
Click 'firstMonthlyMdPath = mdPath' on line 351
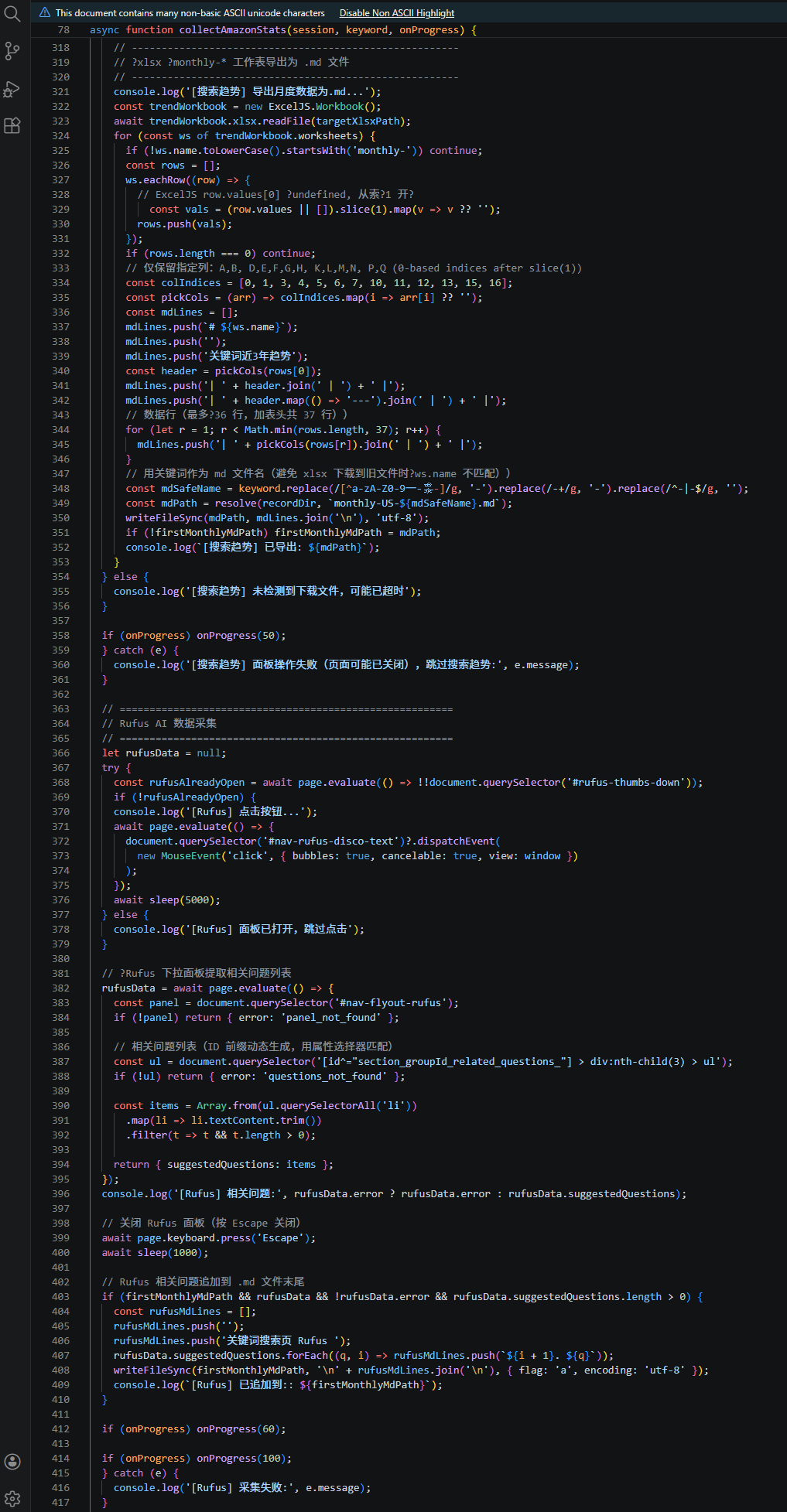point(354,533)
